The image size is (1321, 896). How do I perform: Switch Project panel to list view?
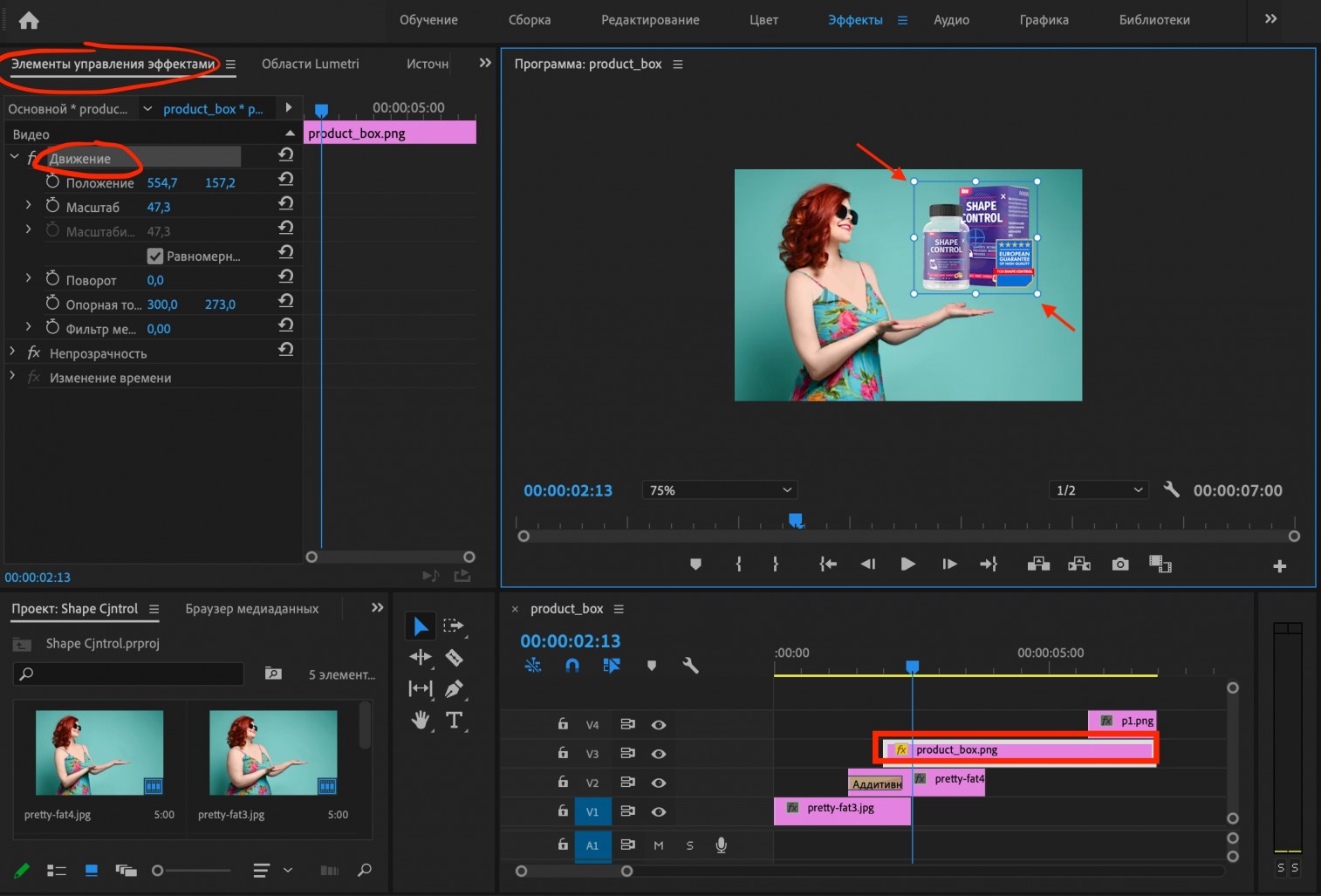click(x=57, y=870)
